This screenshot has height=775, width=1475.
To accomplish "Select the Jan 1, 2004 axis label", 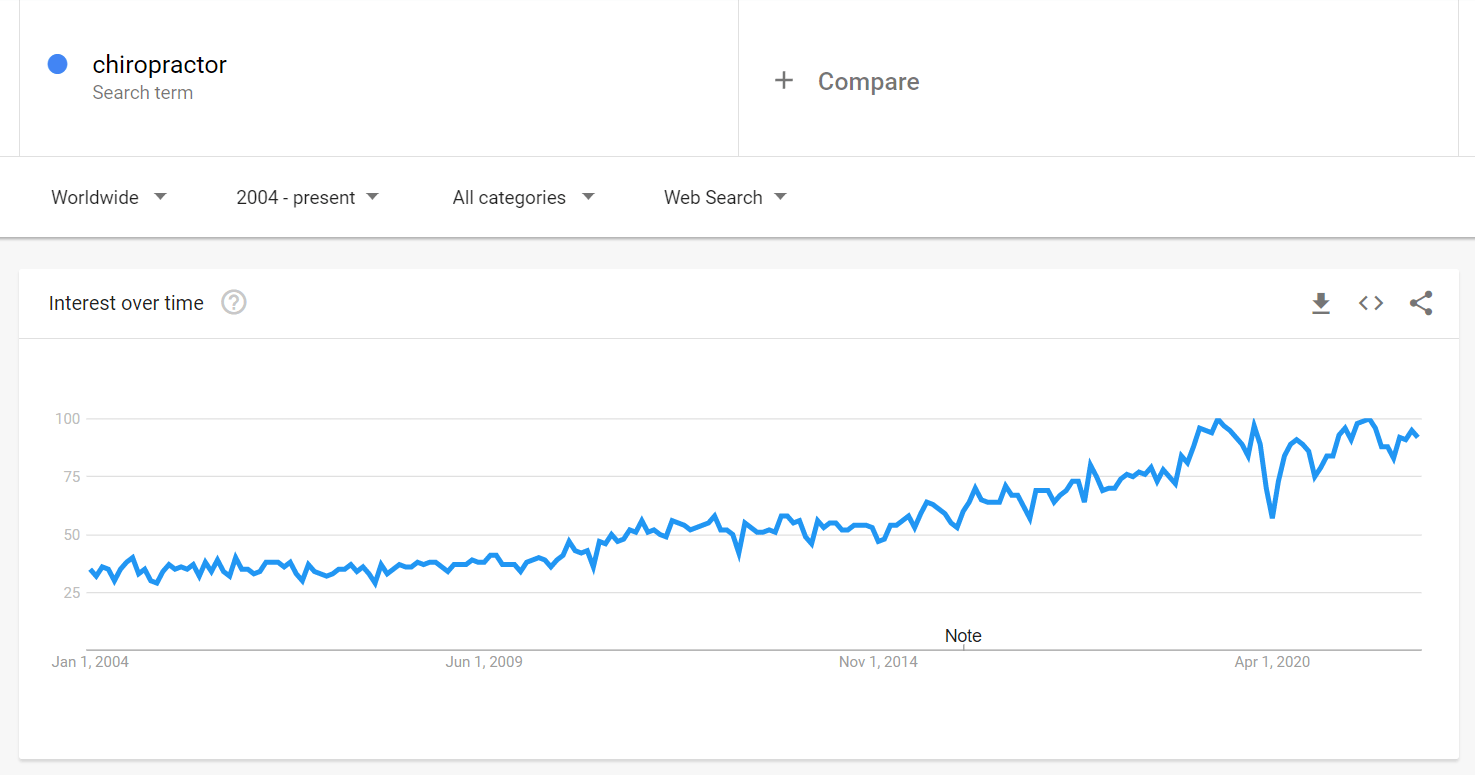I will [x=90, y=662].
